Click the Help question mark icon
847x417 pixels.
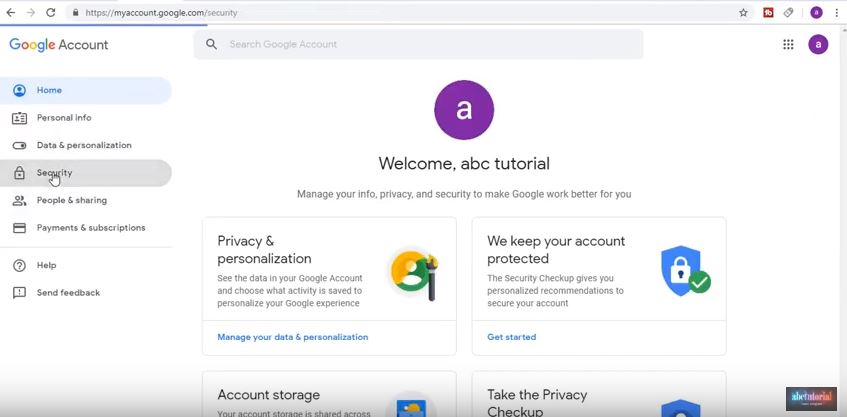(x=19, y=265)
